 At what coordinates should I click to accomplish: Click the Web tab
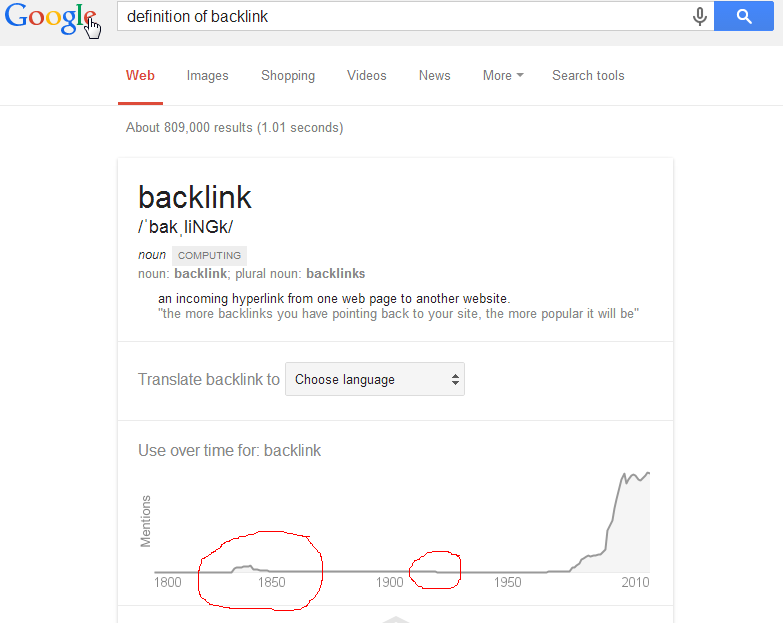coord(140,75)
